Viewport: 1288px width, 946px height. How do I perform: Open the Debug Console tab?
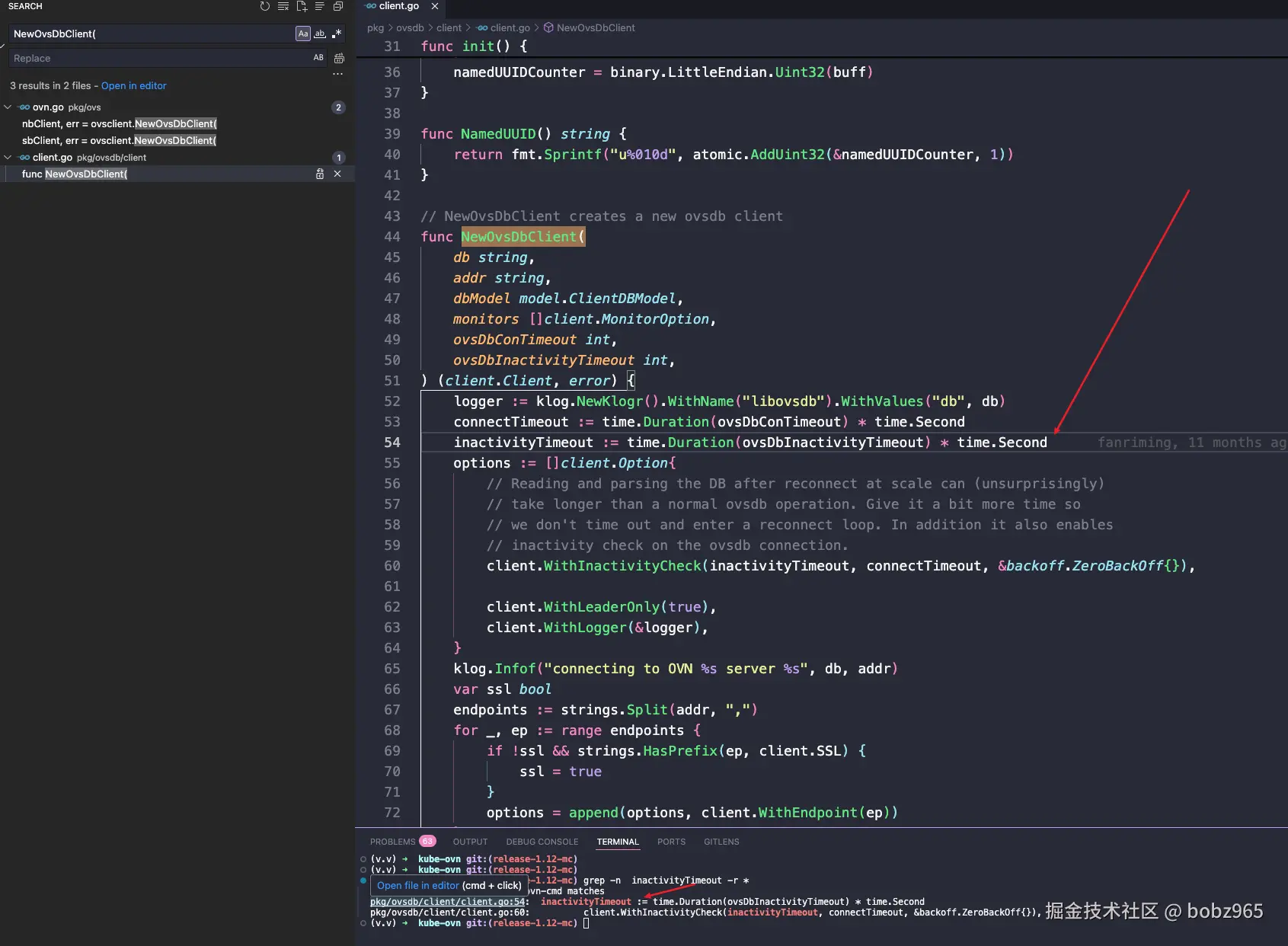[542, 842]
